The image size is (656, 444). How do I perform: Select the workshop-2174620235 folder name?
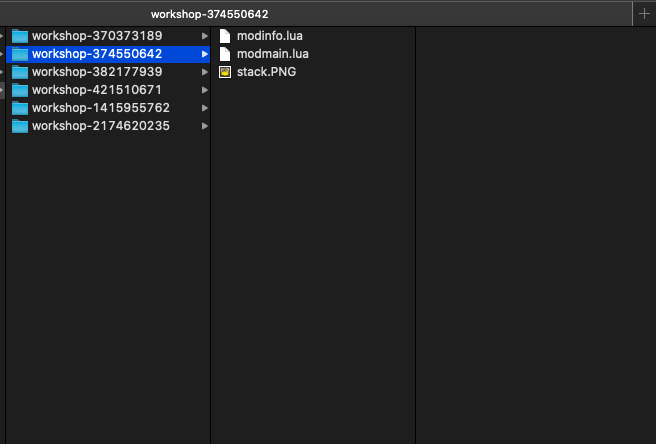click(101, 126)
